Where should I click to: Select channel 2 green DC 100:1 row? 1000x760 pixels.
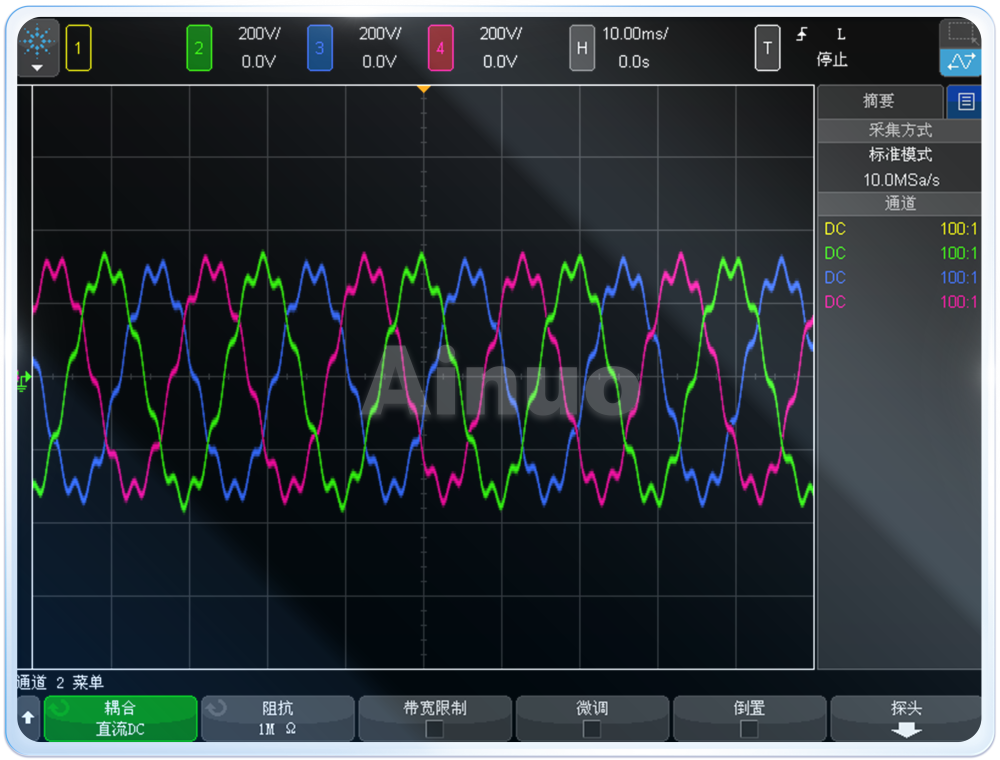click(900, 253)
